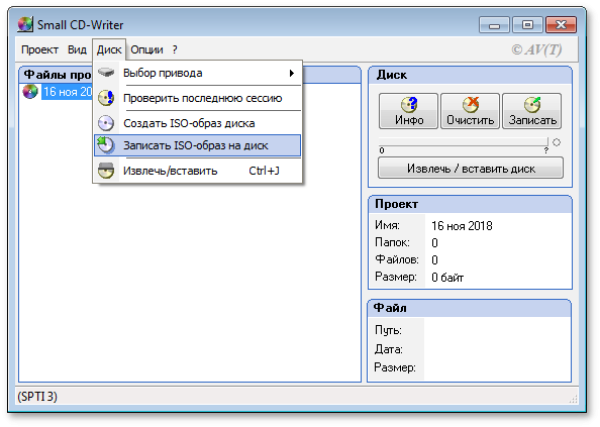Open the ? help menu
Image resolution: width=600 pixels, height=427 pixels.
point(174,50)
